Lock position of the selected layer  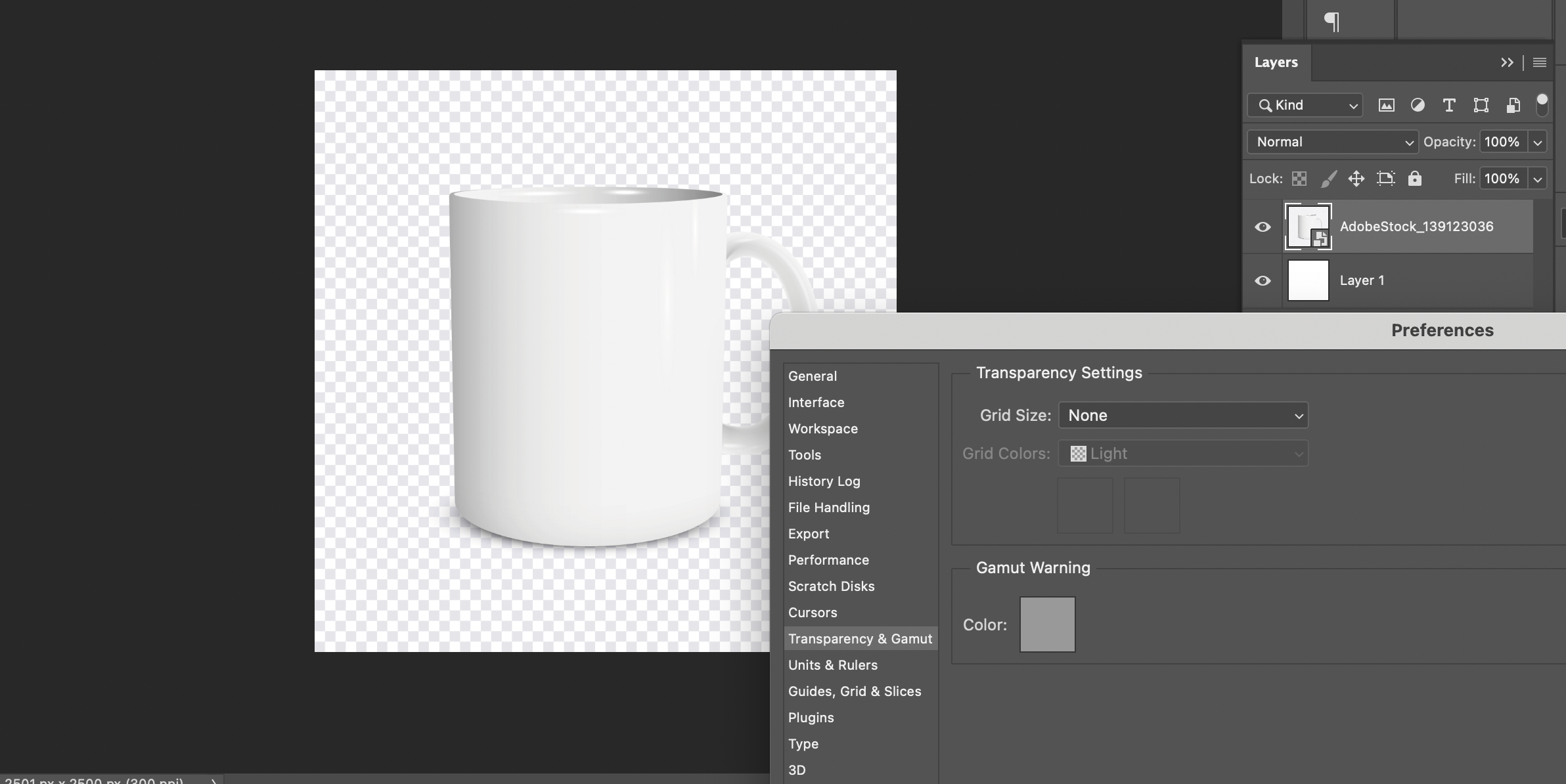tap(1357, 178)
